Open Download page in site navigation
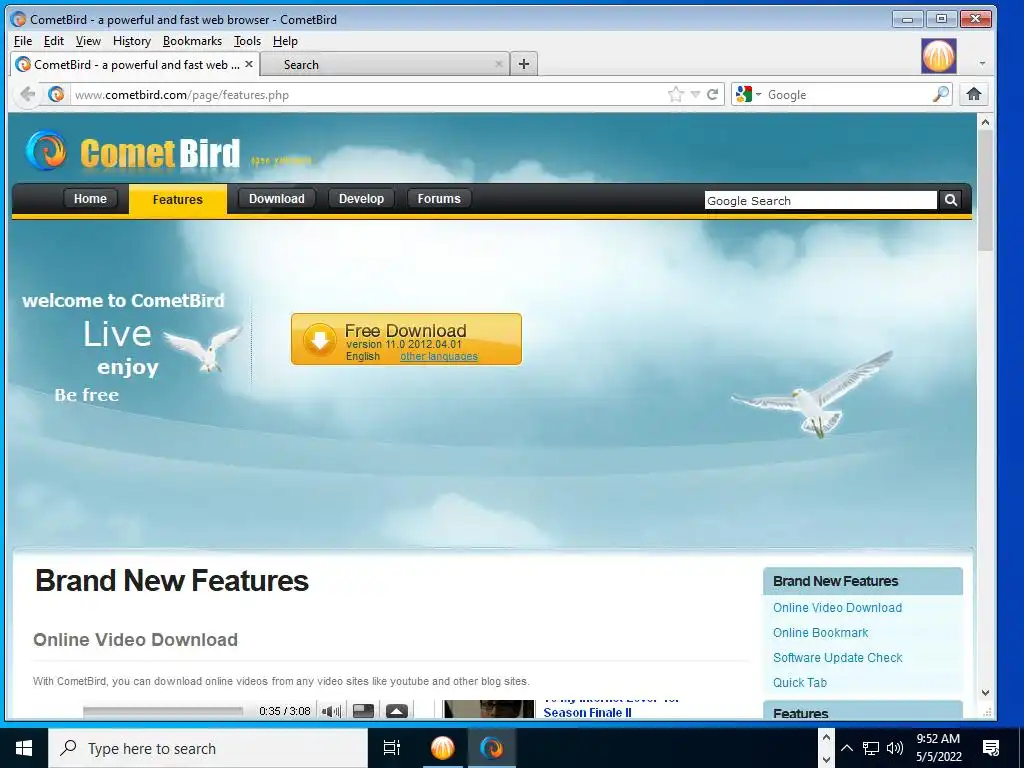The width and height of the screenshot is (1024, 768). [276, 199]
